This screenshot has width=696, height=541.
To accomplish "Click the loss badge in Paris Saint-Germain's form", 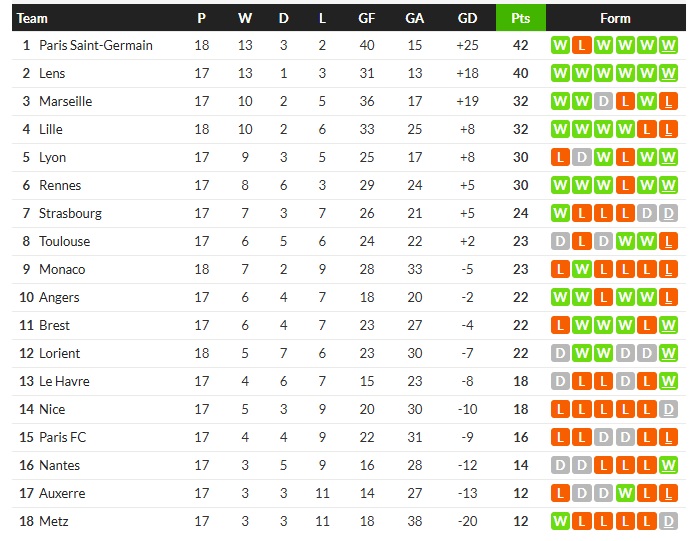I will pos(581,45).
